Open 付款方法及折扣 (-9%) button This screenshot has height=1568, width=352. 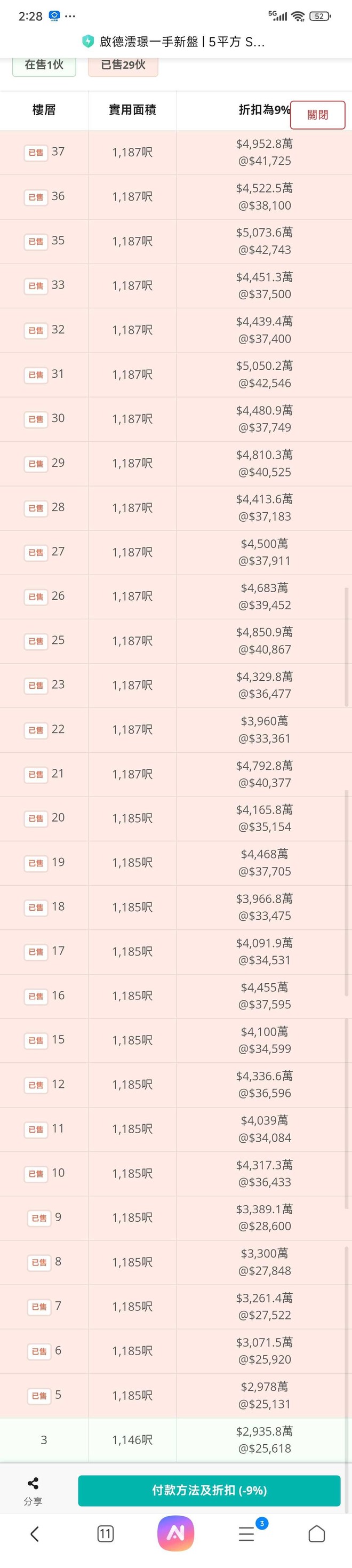pyautogui.click(x=209, y=1490)
